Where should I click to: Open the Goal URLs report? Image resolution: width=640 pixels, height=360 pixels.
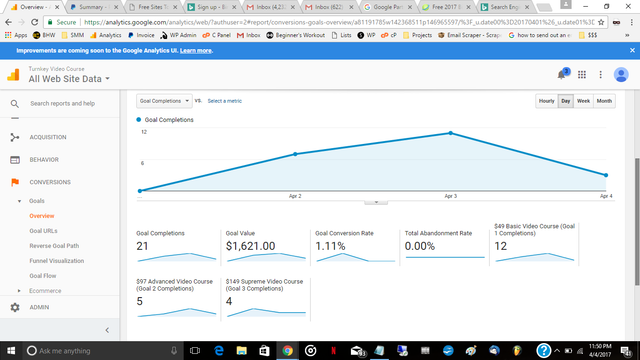click(43, 231)
